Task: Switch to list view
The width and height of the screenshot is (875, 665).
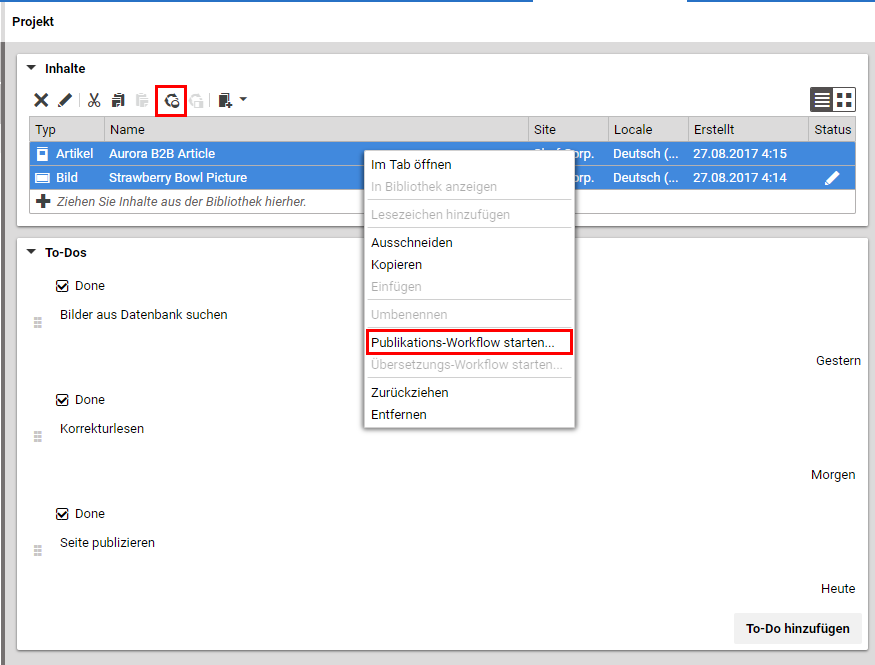Action: pyautogui.click(x=822, y=100)
